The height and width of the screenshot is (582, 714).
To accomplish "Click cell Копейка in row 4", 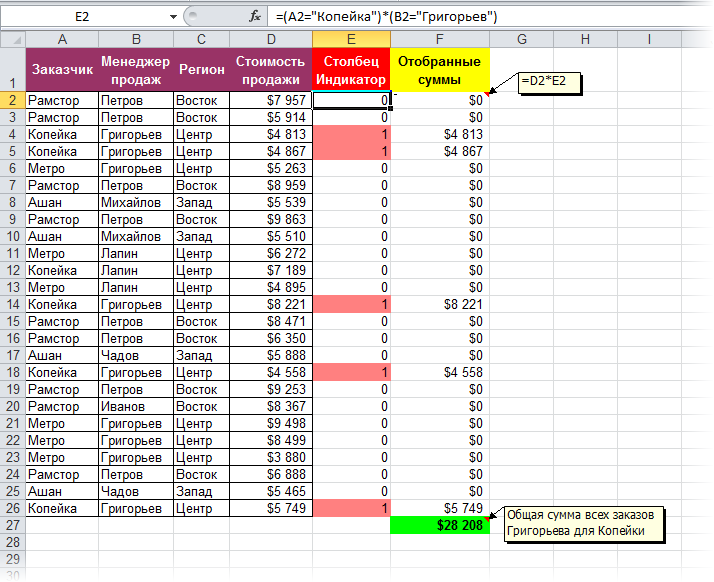I will point(62,134).
